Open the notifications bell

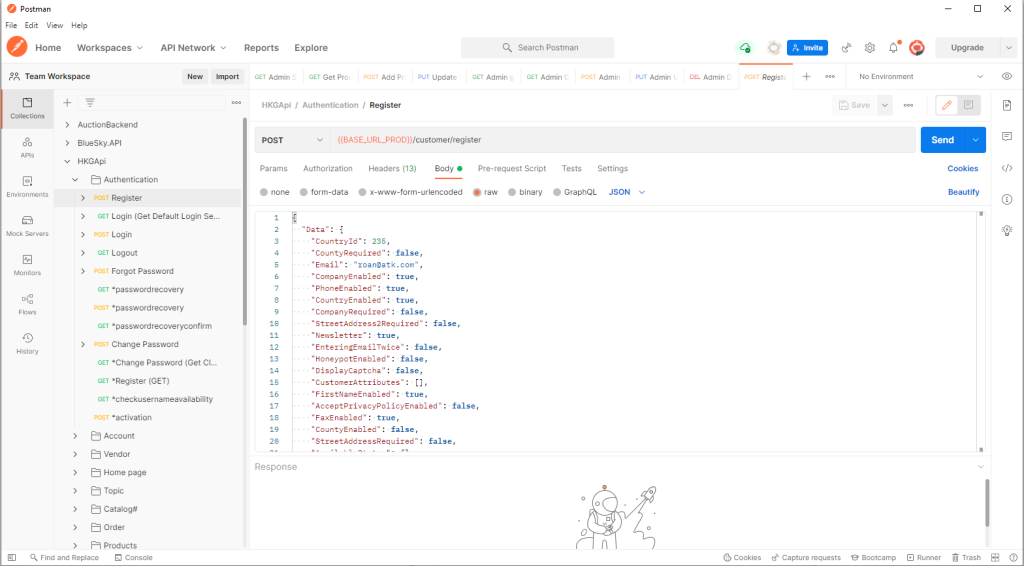point(893,48)
